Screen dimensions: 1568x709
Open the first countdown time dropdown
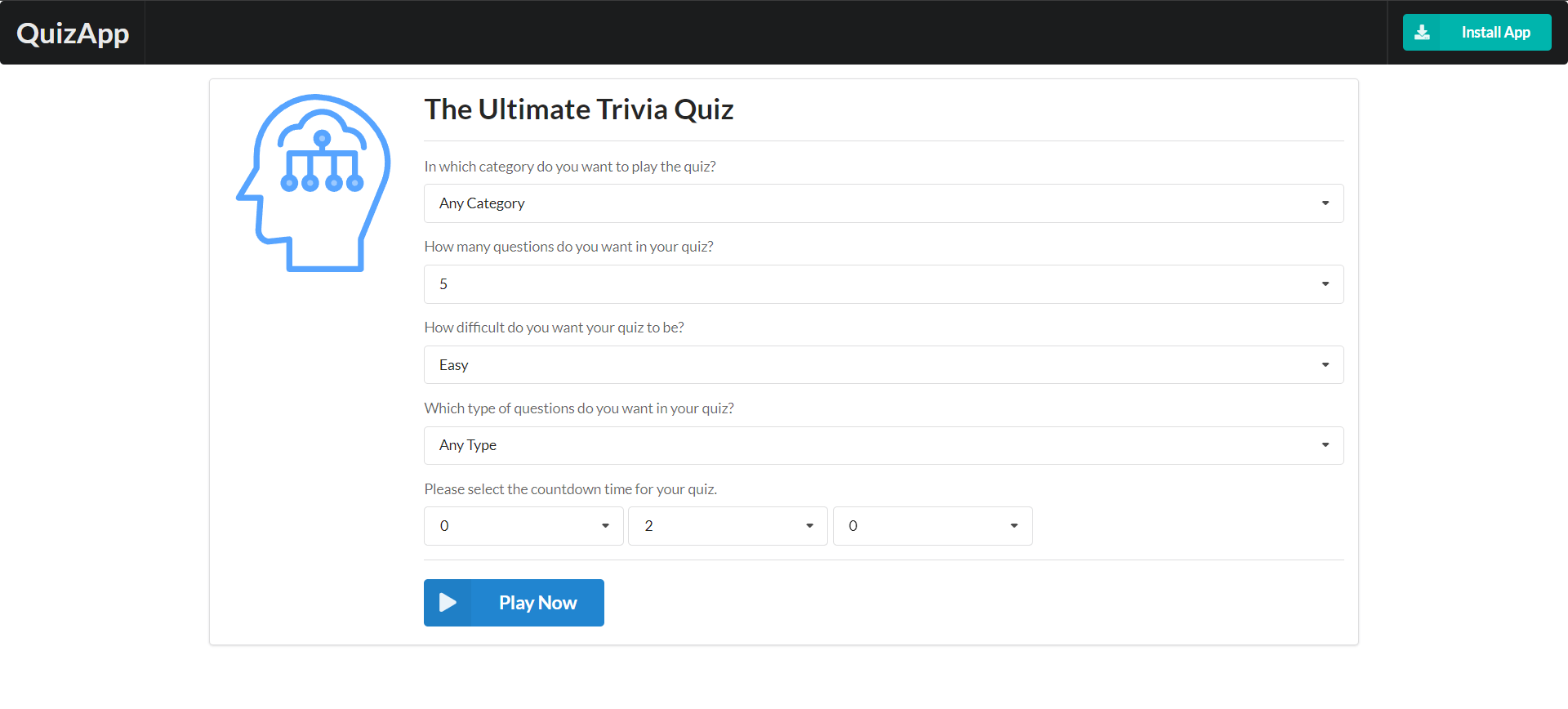point(523,526)
